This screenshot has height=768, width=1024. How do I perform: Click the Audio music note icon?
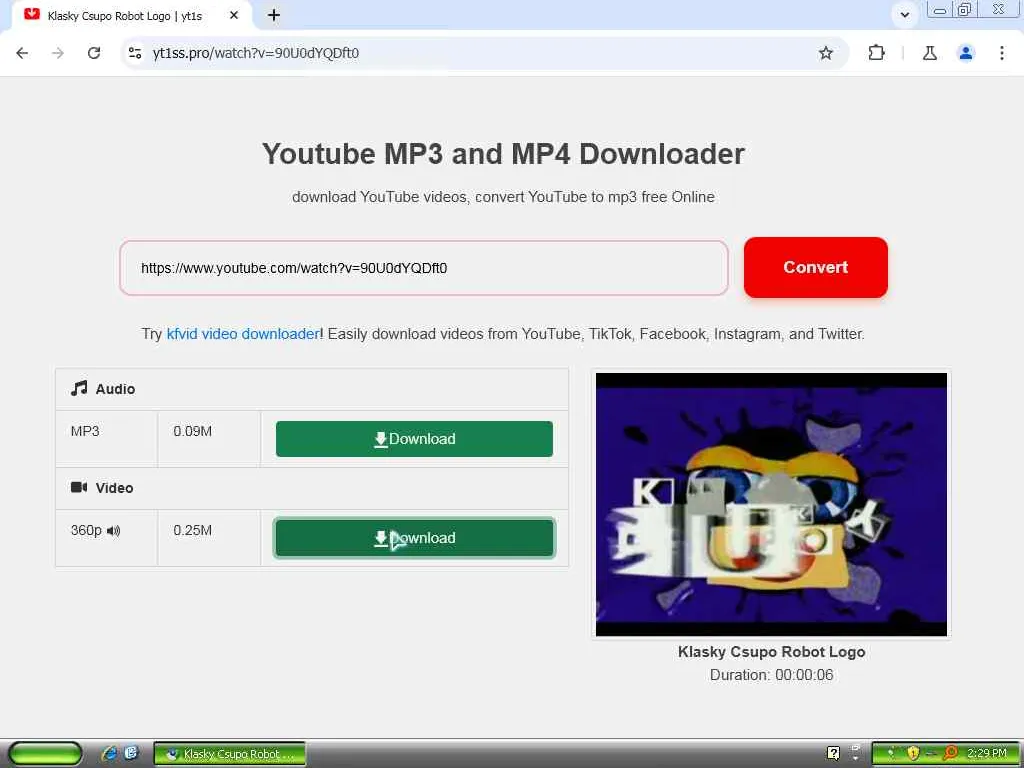tap(79, 389)
